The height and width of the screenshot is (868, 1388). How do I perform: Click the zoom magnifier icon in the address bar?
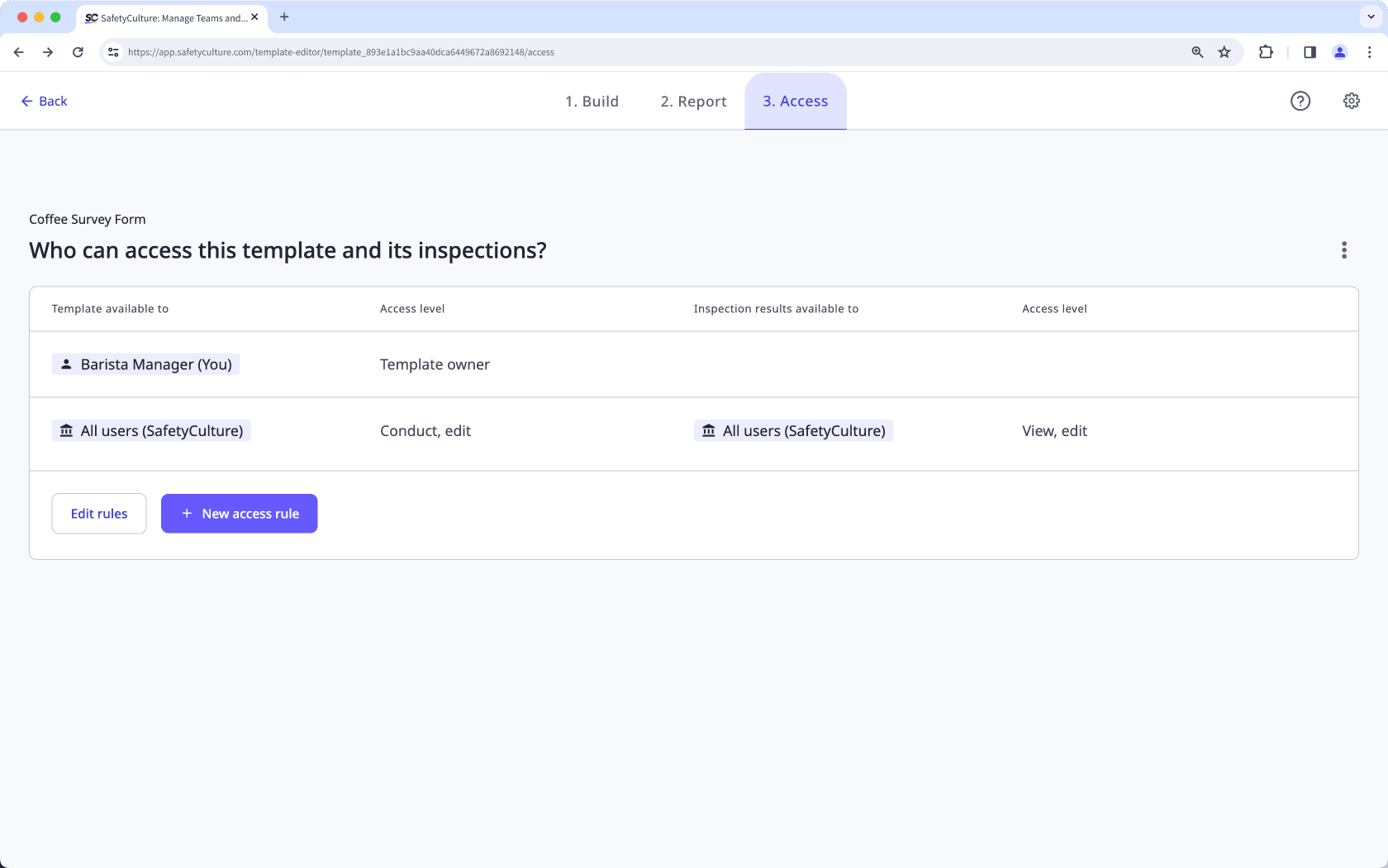[1197, 51]
